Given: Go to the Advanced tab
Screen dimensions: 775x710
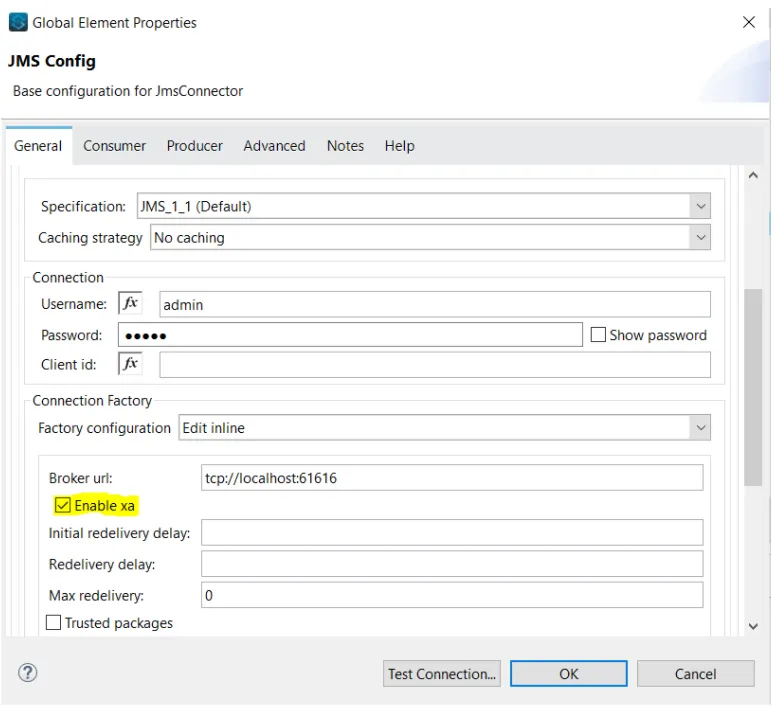Looking at the screenshot, I should 274,146.
